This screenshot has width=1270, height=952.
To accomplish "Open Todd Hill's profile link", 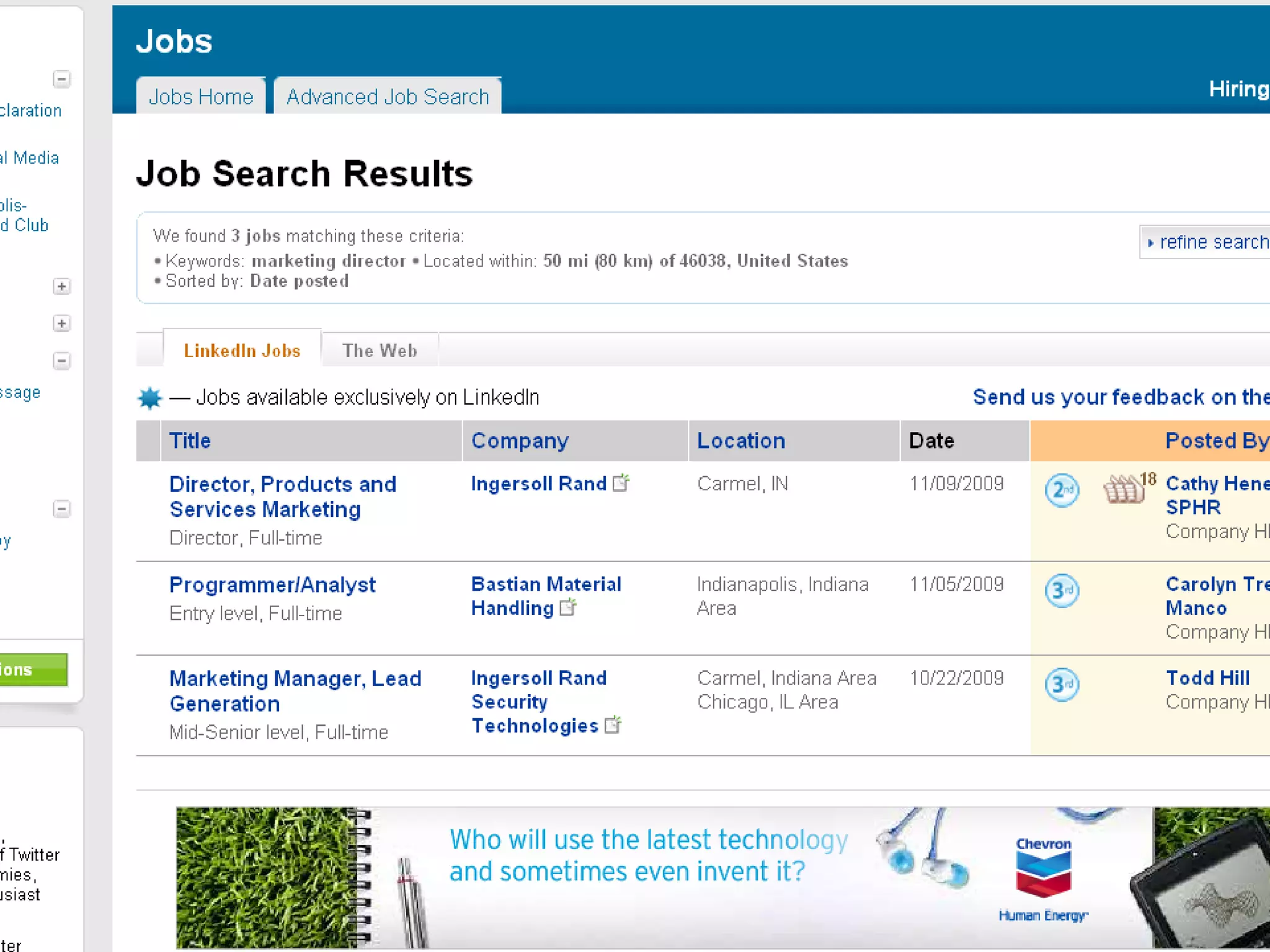I will click(1207, 678).
